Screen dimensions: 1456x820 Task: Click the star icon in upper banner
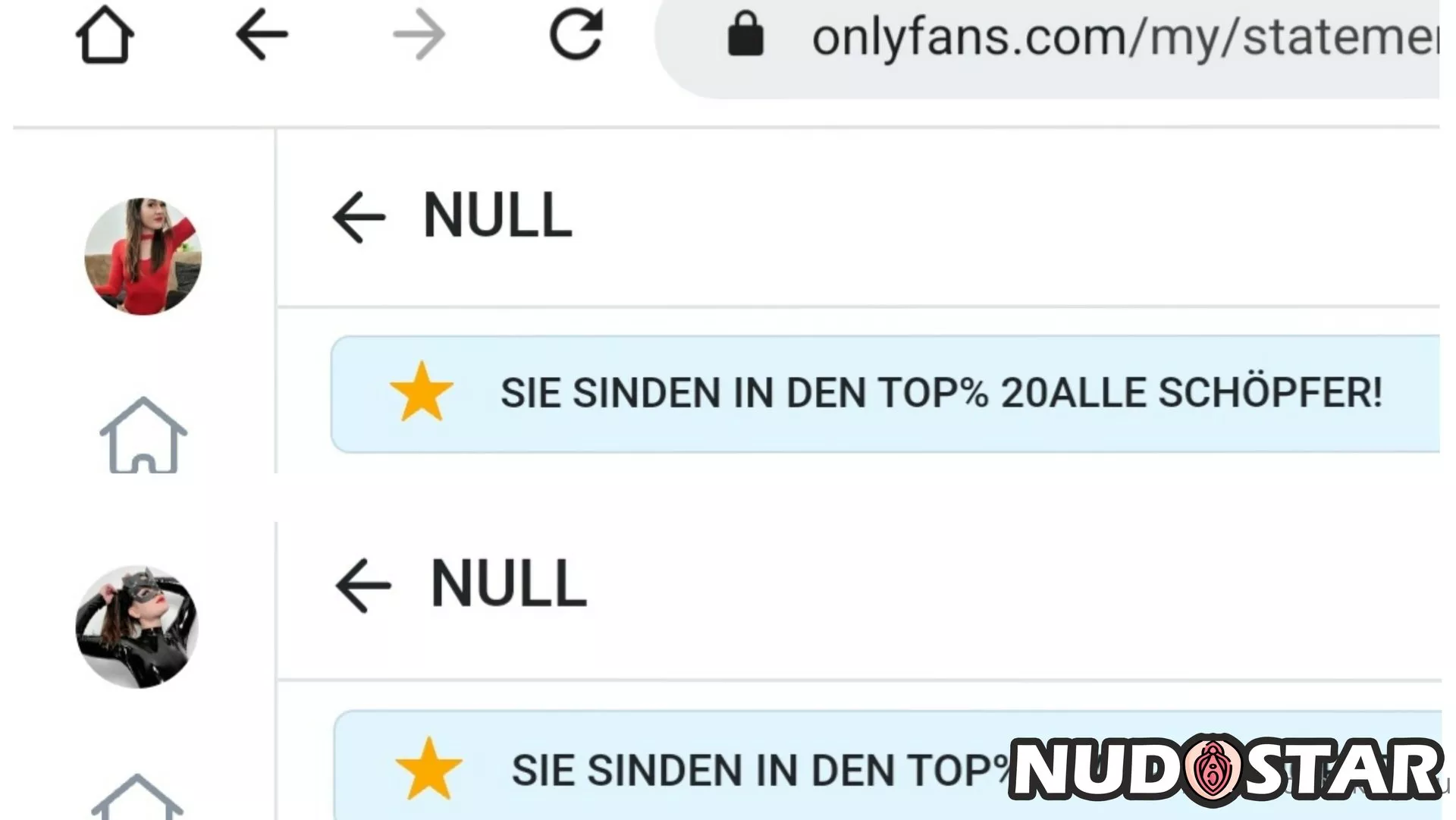(422, 391)
